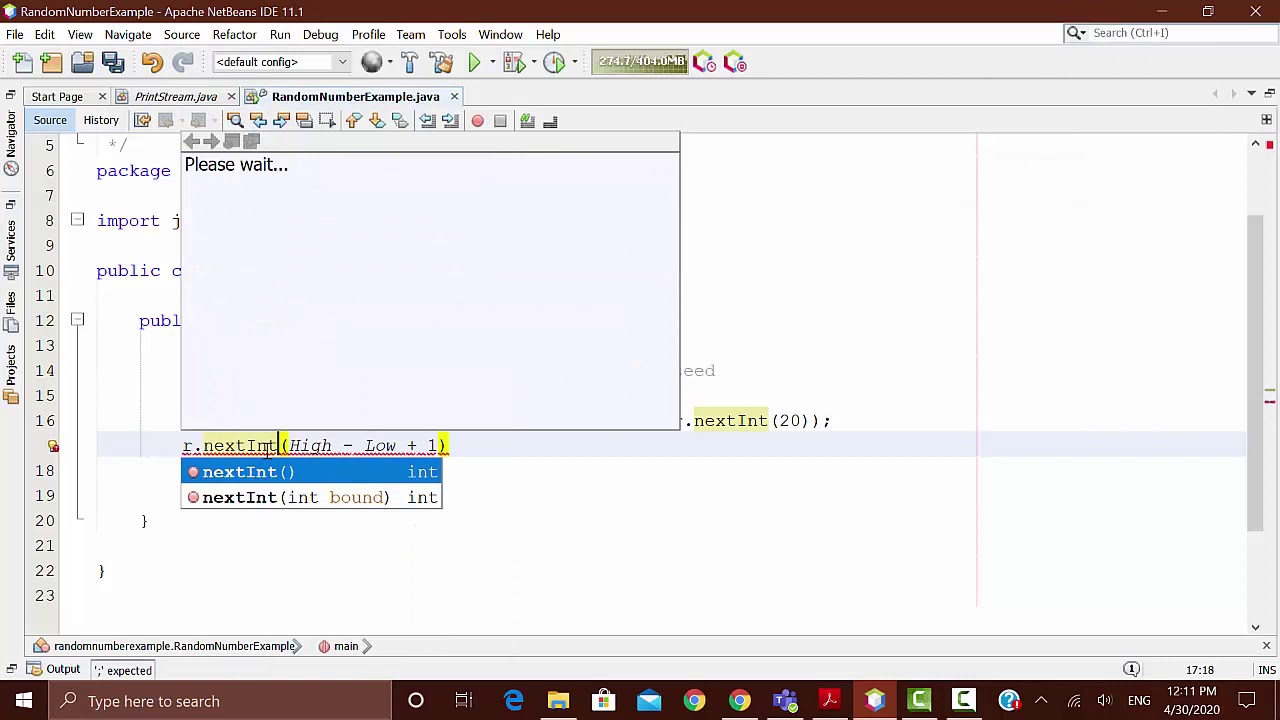Image resolution: width=1280 pixels, height=720 pixels.
Task: Click the Save All icon
Action: pos(113,62)
